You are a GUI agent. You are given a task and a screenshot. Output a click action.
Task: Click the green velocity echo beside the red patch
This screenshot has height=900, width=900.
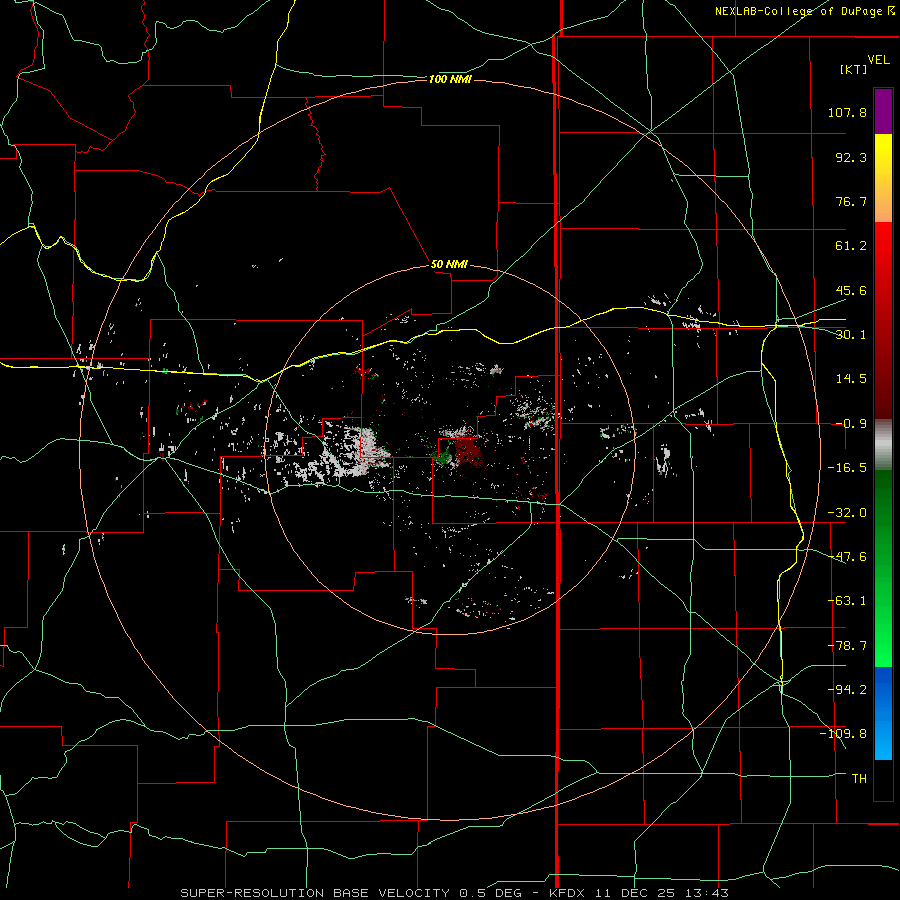pos(443,457)
